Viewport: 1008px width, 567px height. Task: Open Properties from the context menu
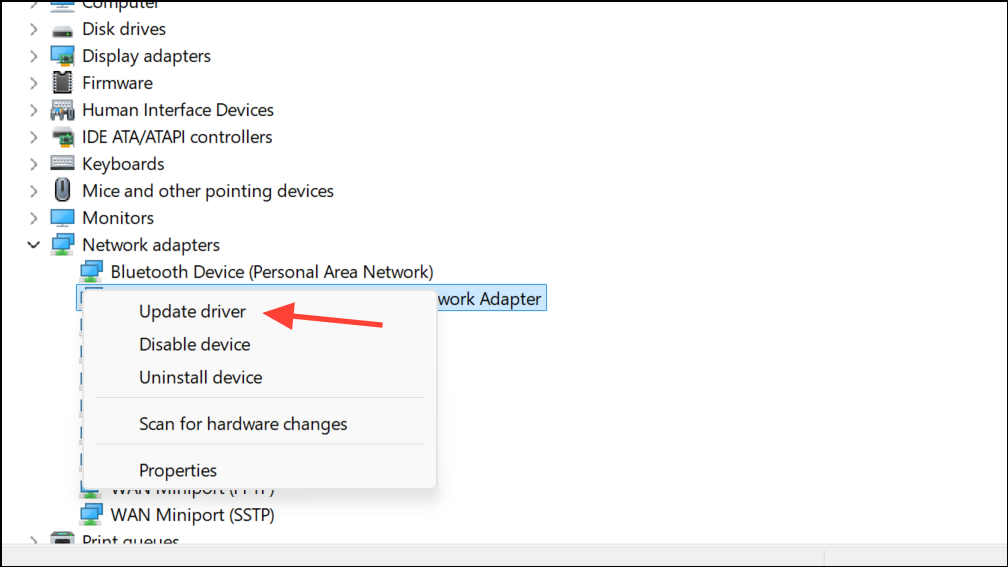[x=178, y=471]
